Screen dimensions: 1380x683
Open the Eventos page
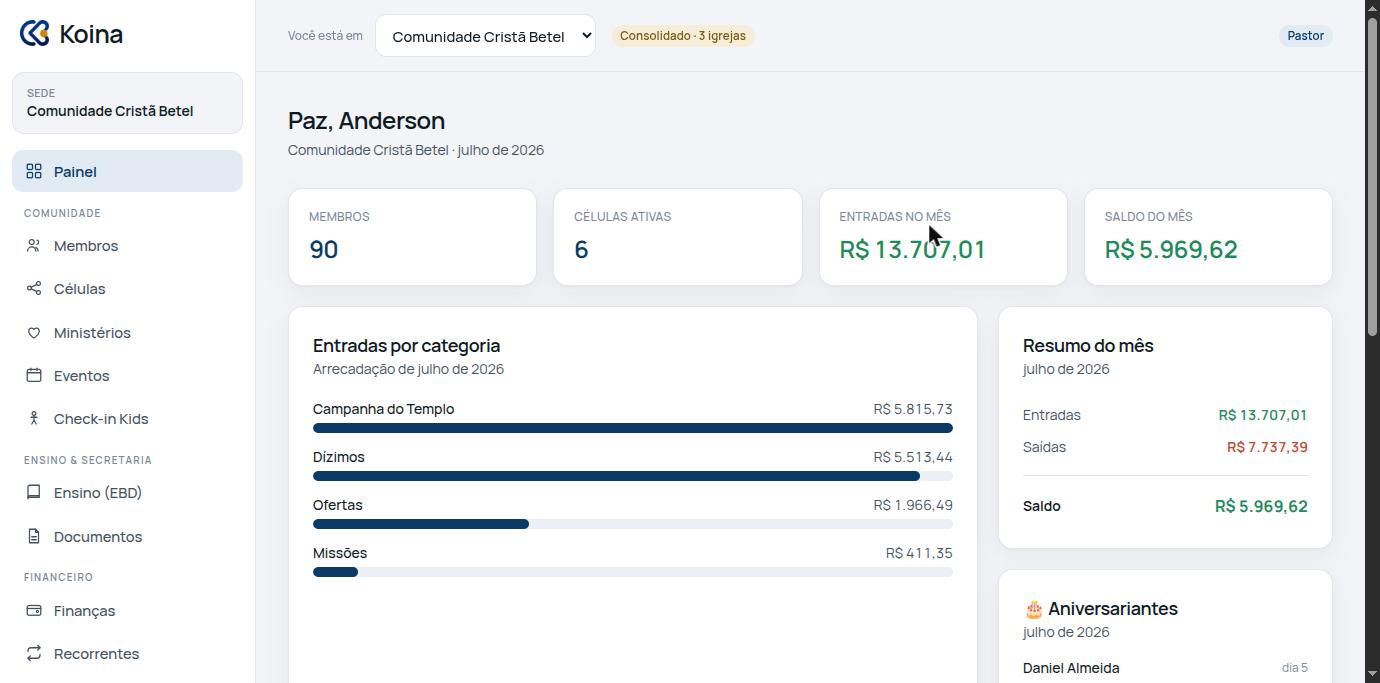click(127, 375)
